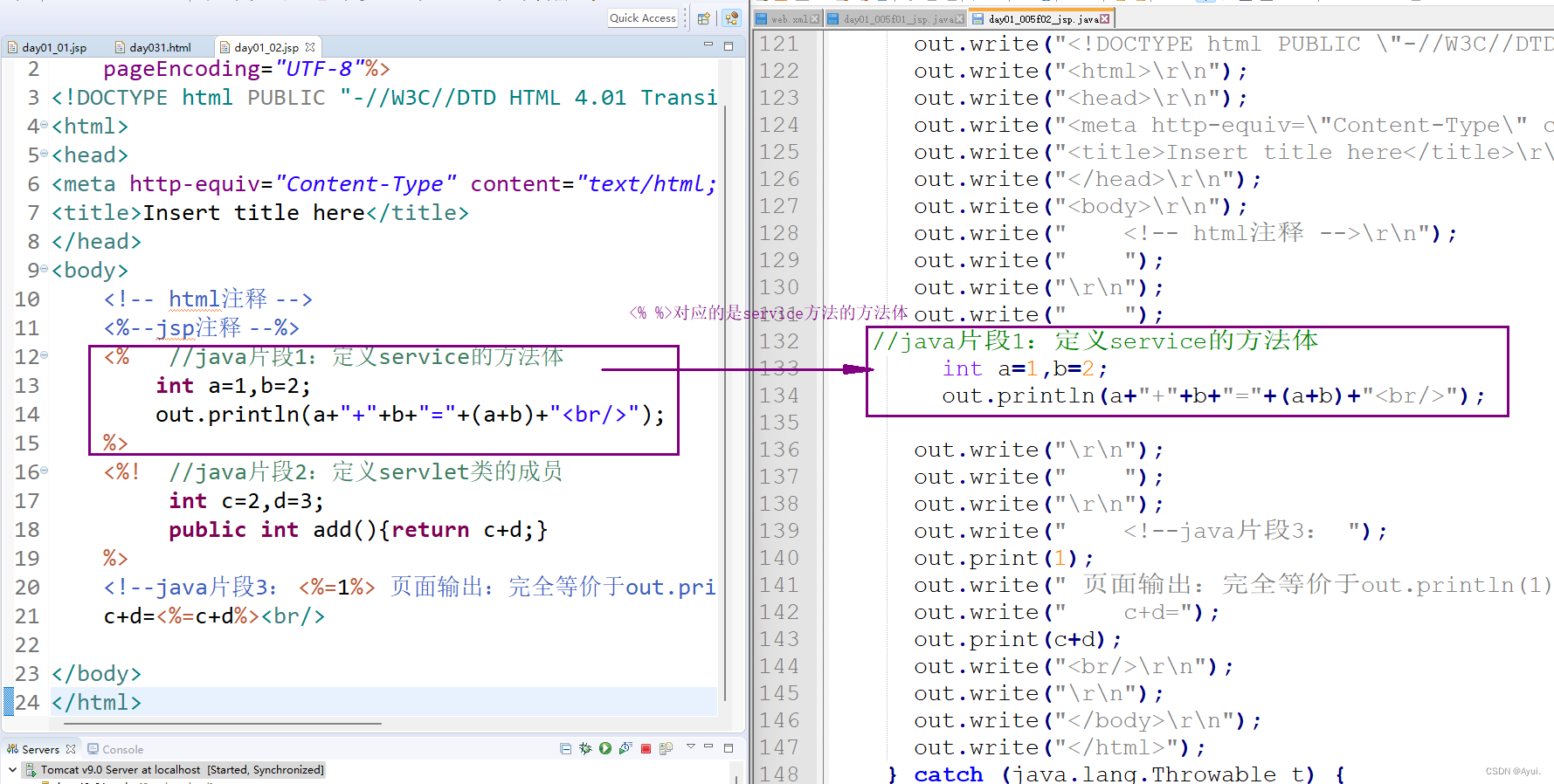Minimize the Servers view panel
1554x784 pixels.
point(708,746)
